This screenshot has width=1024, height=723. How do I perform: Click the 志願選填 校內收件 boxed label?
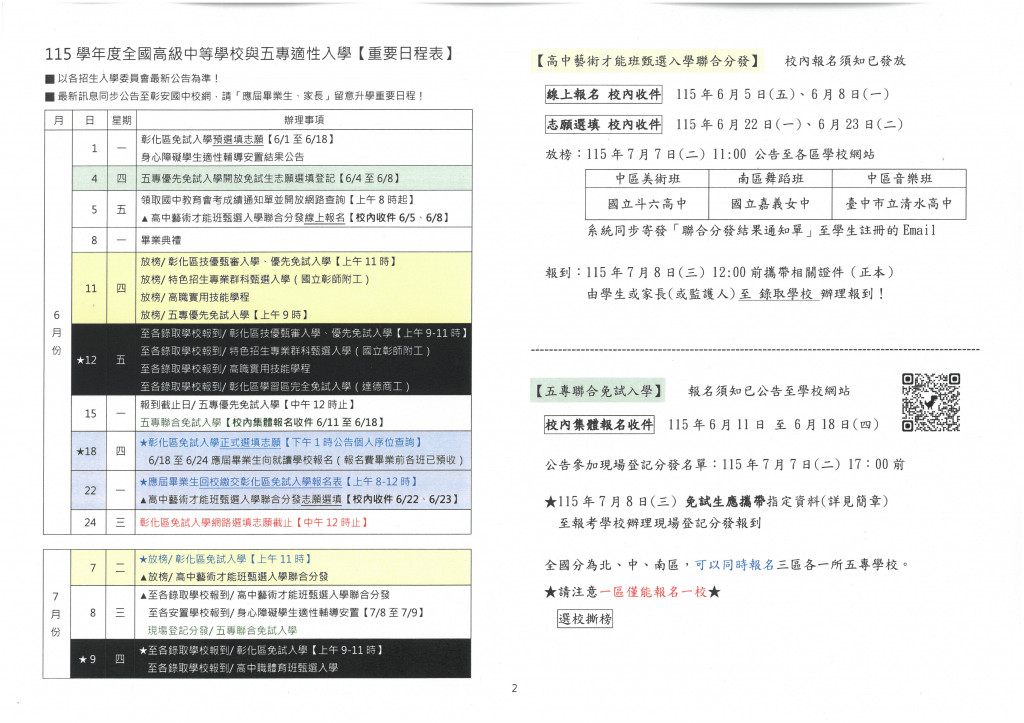click(603, 125)
